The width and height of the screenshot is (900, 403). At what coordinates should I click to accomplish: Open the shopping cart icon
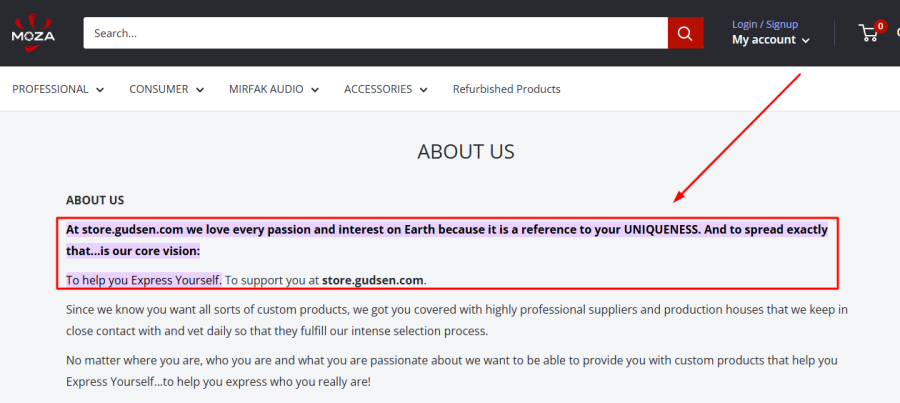(868, 33)
